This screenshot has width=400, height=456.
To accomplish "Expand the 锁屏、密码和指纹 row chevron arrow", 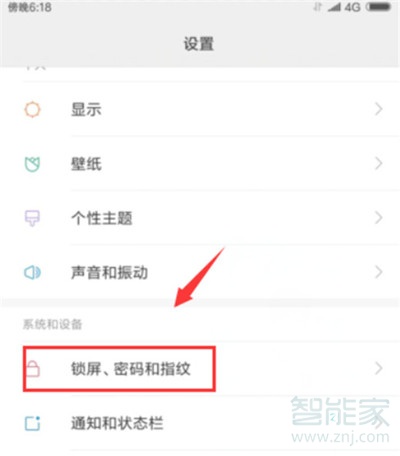I will (x=378, y=368).
